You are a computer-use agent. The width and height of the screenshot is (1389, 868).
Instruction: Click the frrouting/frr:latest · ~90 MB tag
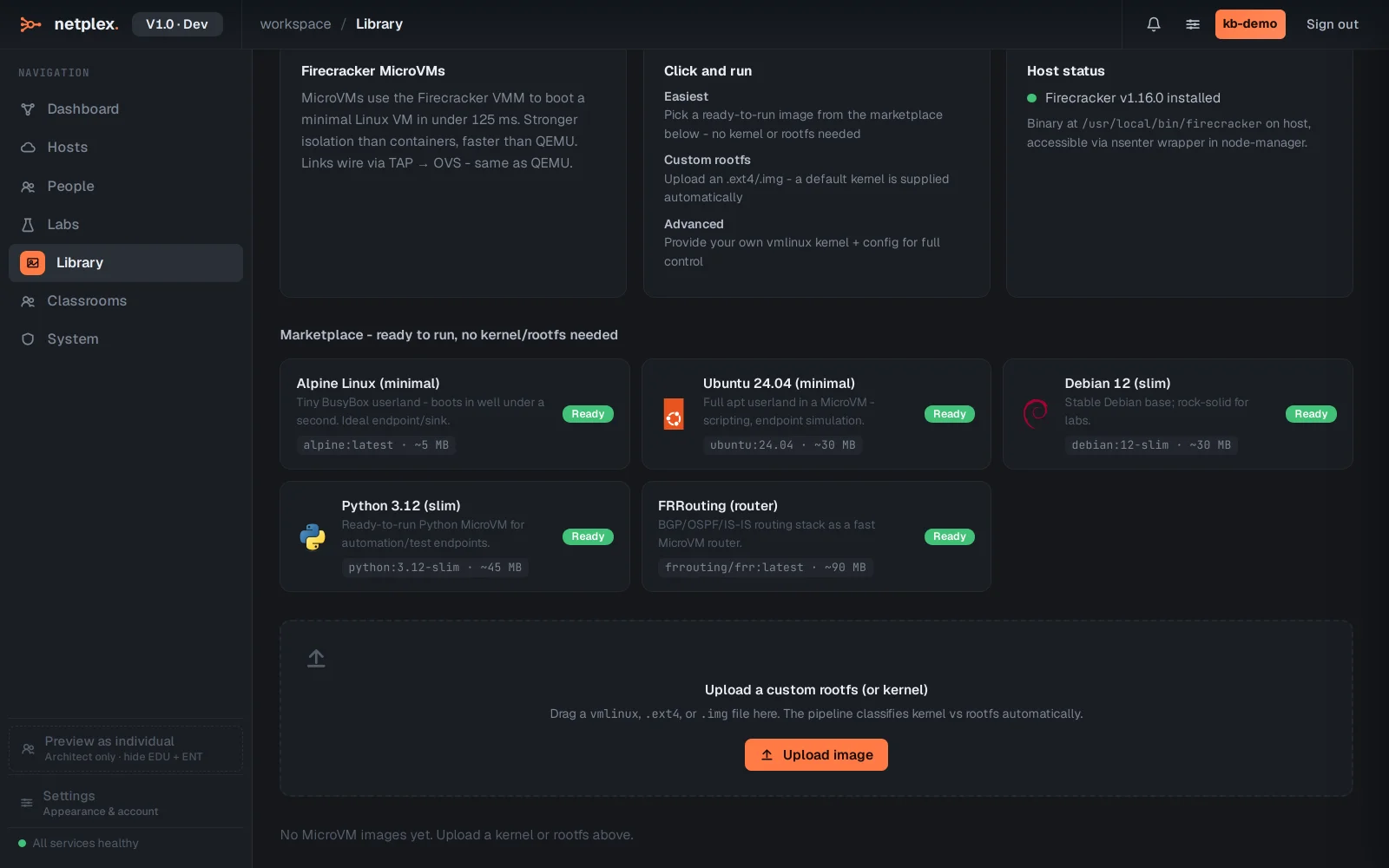pos(766,568)
